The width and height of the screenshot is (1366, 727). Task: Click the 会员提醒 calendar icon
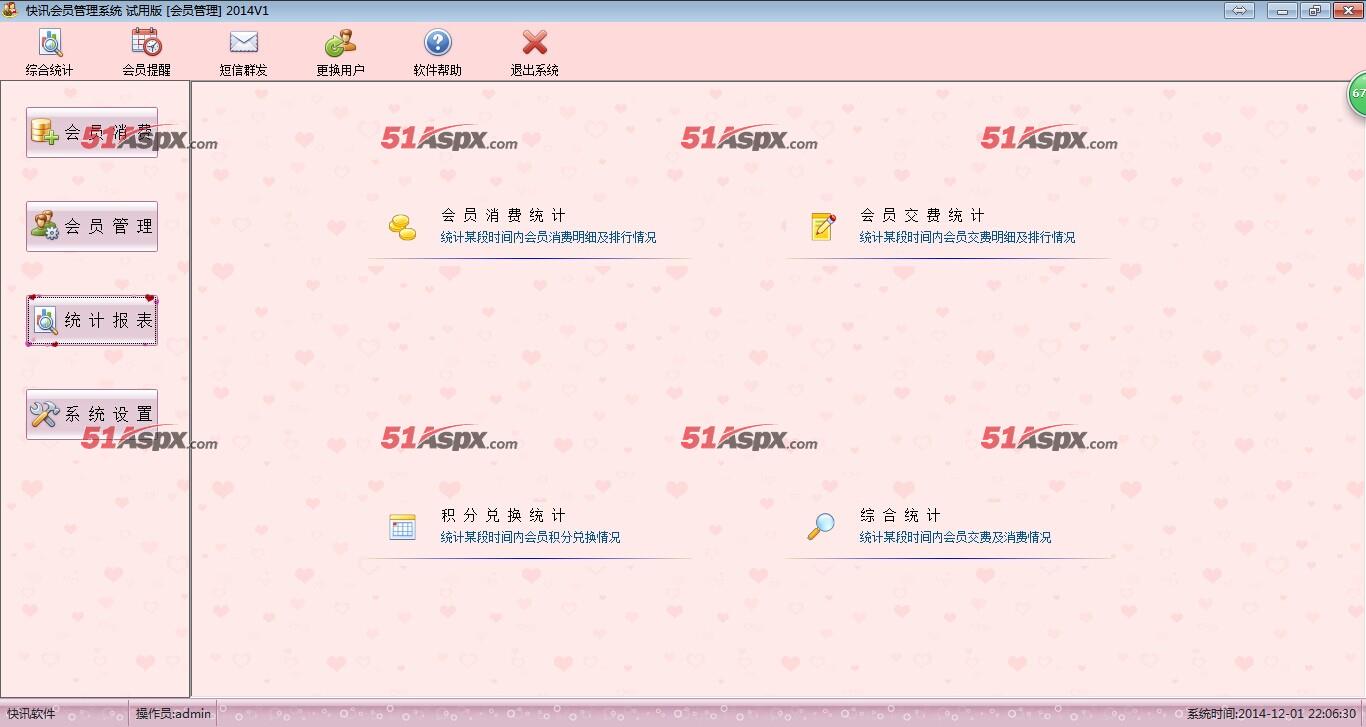click(146, 43)
